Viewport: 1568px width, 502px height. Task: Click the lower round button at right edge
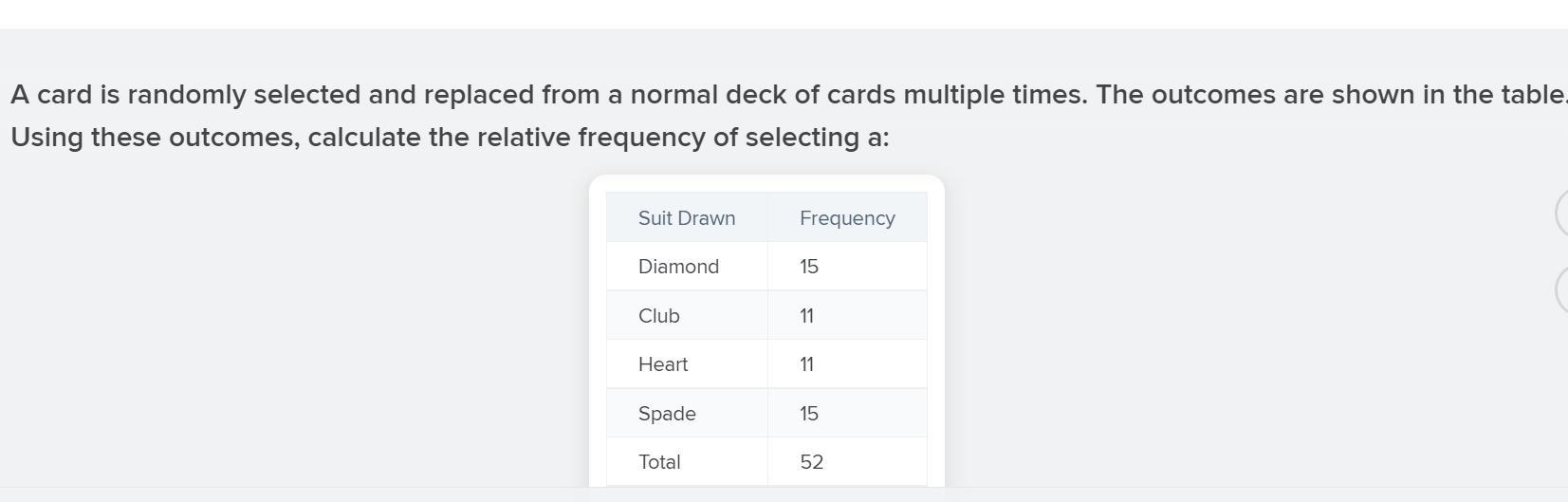[x=1561, y=288]
